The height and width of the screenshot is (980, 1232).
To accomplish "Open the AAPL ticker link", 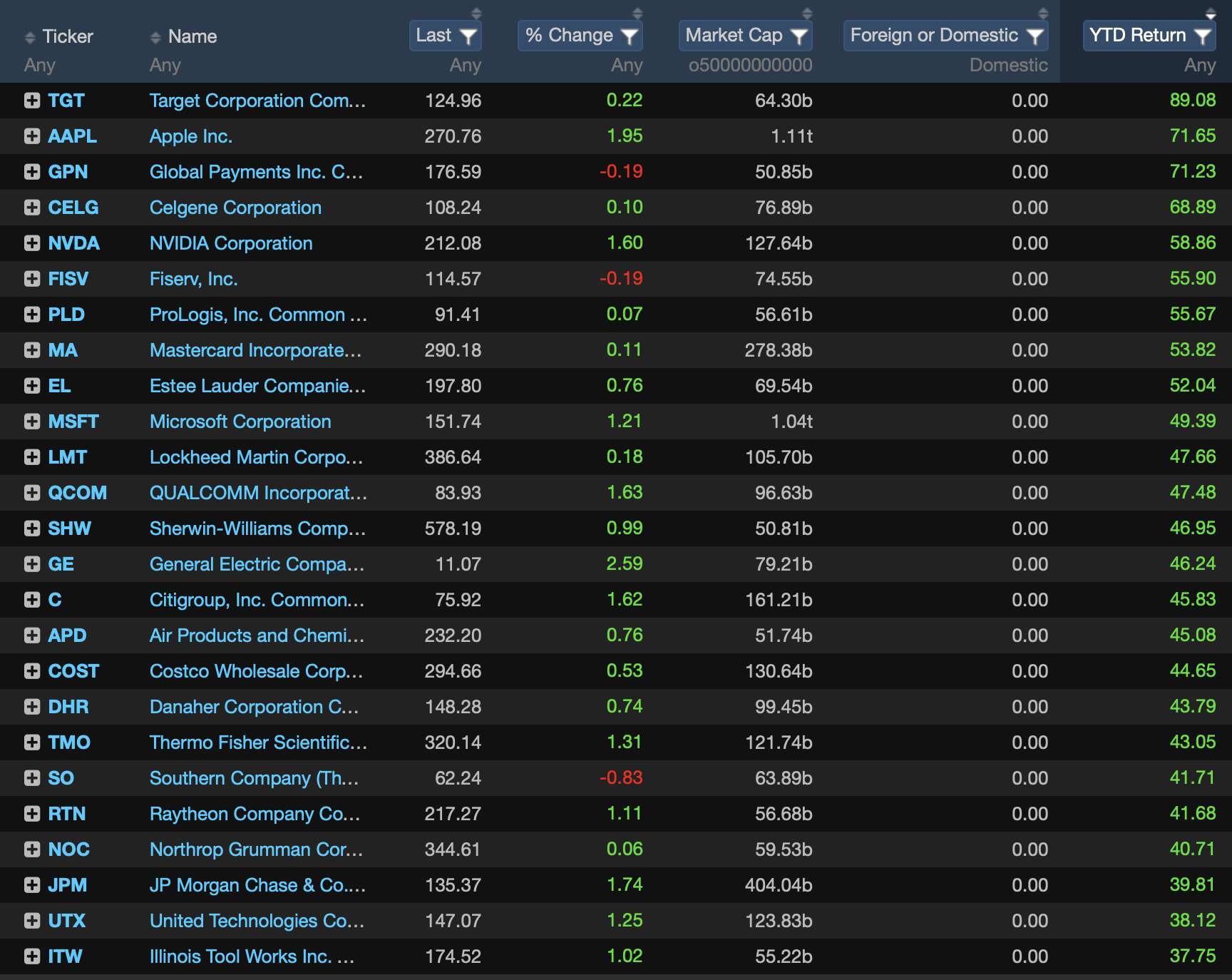I will (73, 136).
